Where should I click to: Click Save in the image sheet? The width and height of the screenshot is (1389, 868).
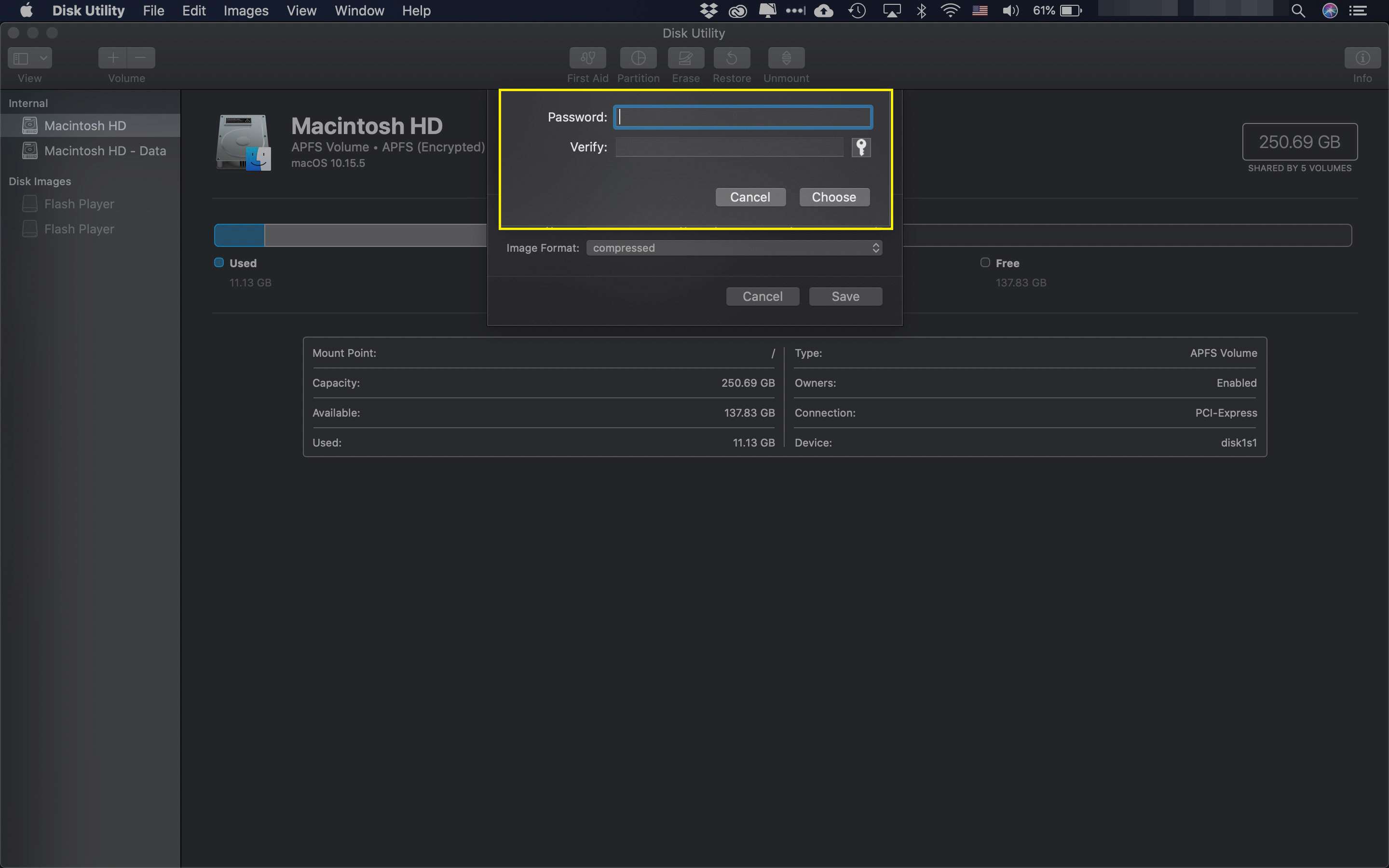845,296
